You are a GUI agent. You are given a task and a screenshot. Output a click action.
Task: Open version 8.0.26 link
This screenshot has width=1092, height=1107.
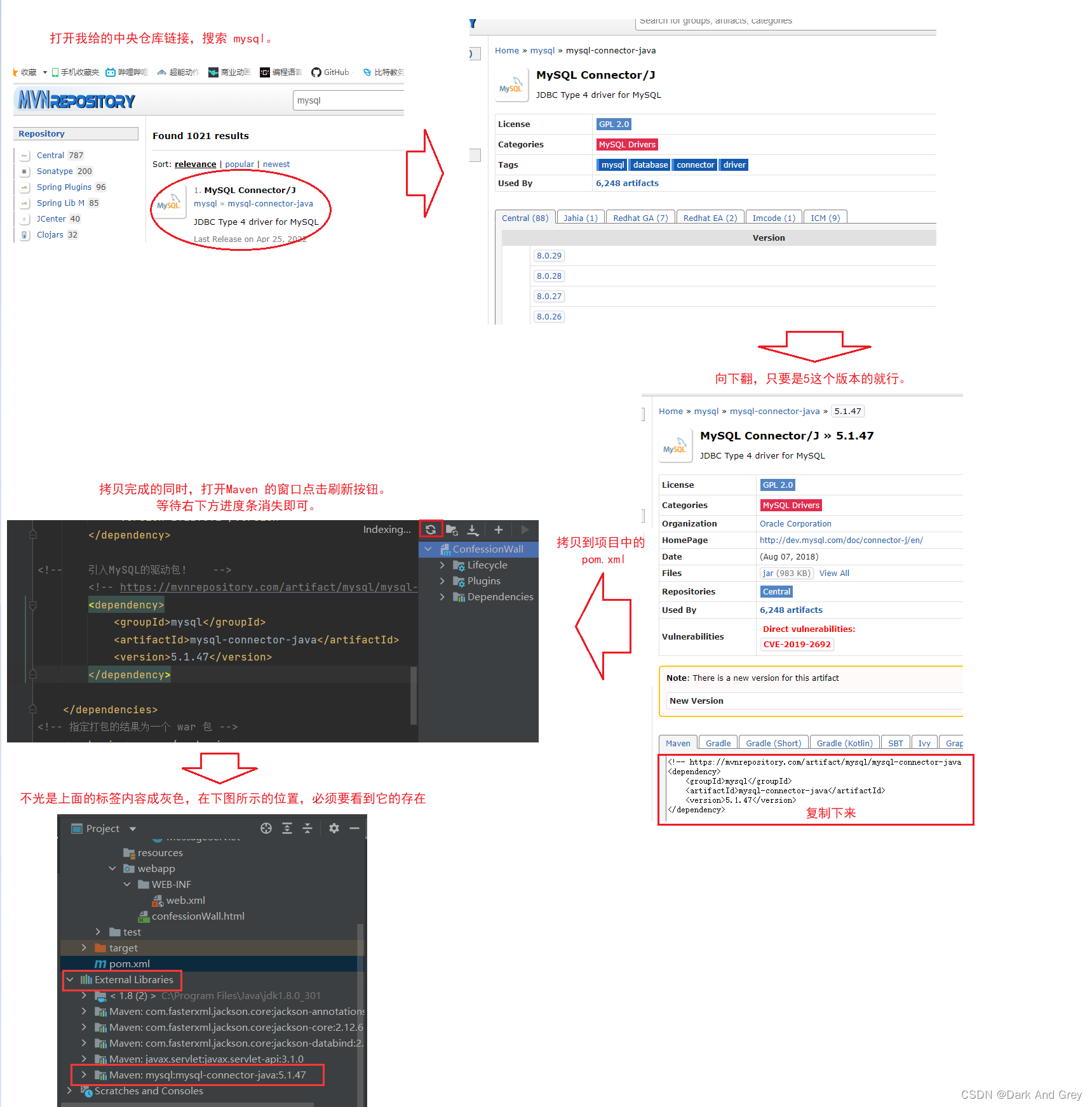click(x=549, y=316)
